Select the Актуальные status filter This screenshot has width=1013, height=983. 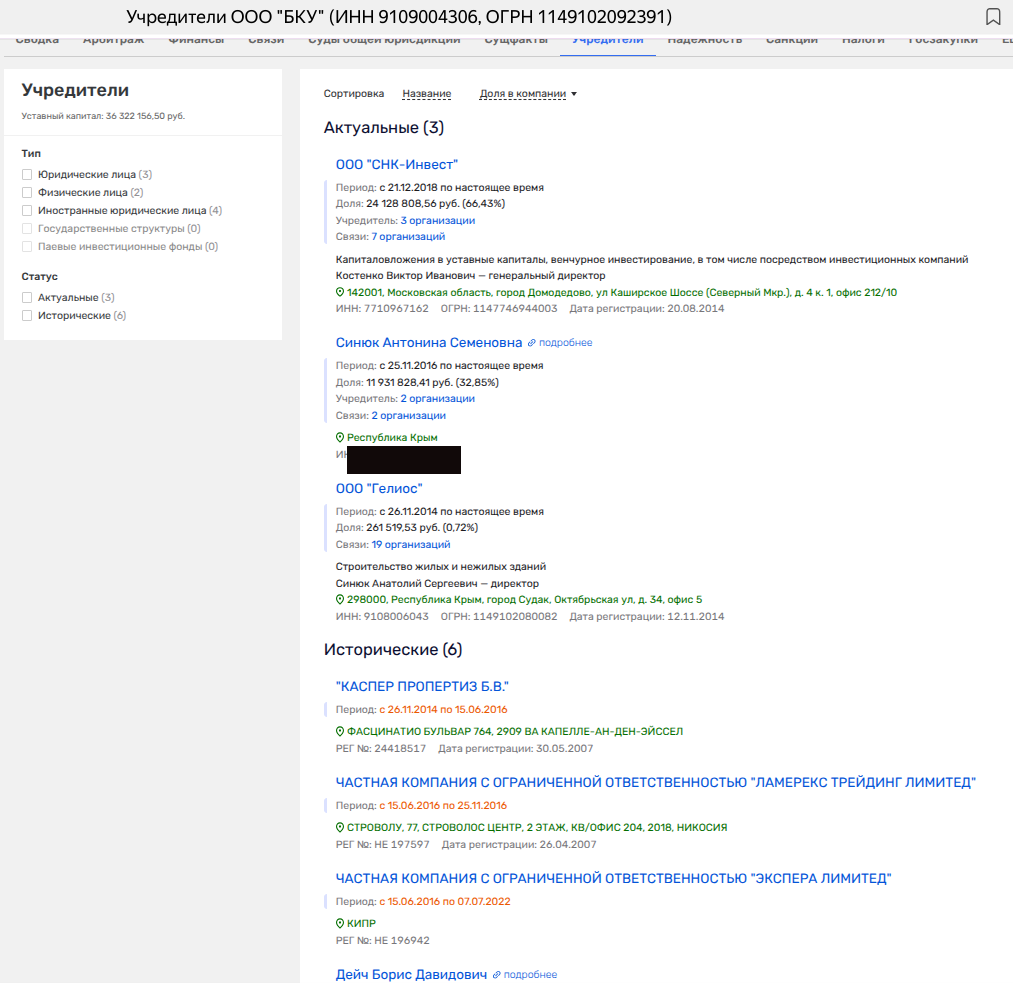click(28, 298)
